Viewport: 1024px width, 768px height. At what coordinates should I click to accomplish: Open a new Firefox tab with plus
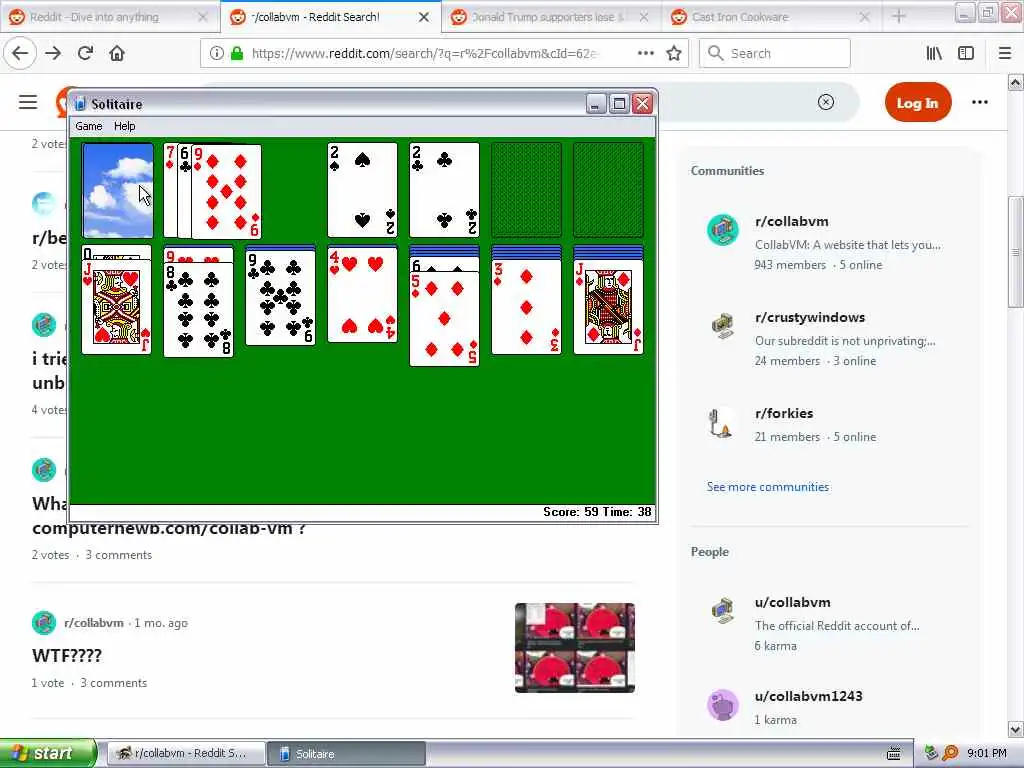tap(899, 16)
